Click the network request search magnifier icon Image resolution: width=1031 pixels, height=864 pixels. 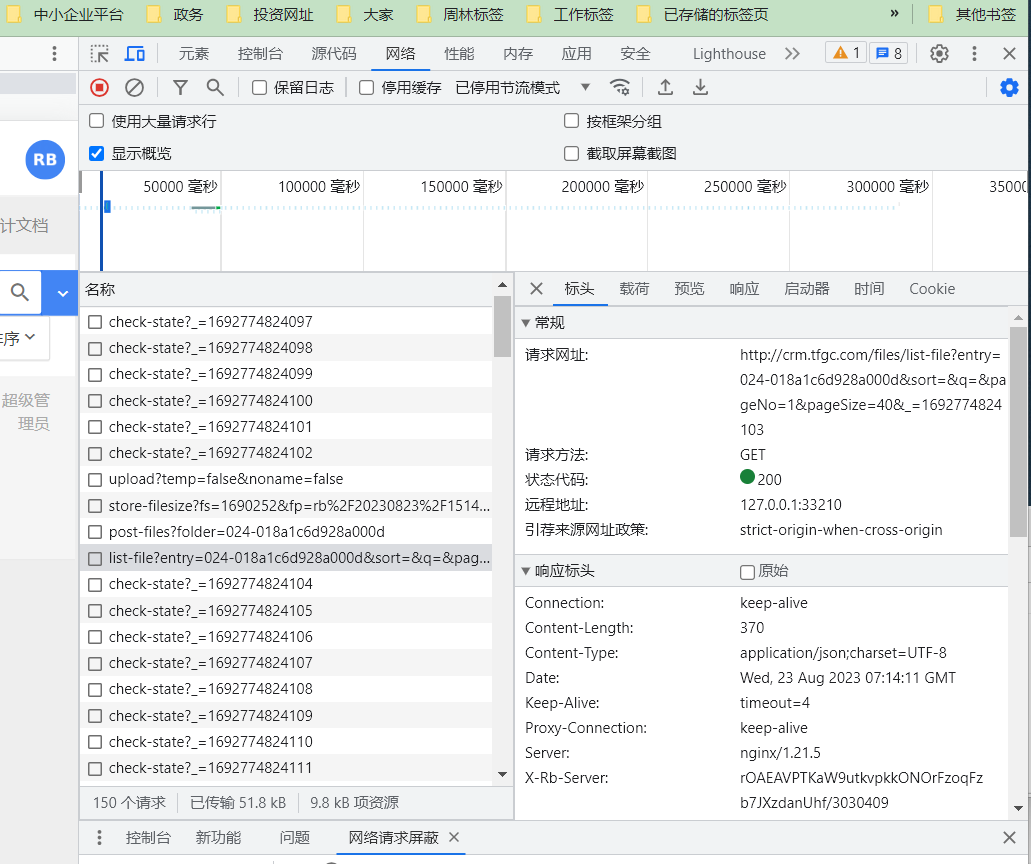[213, 87]
